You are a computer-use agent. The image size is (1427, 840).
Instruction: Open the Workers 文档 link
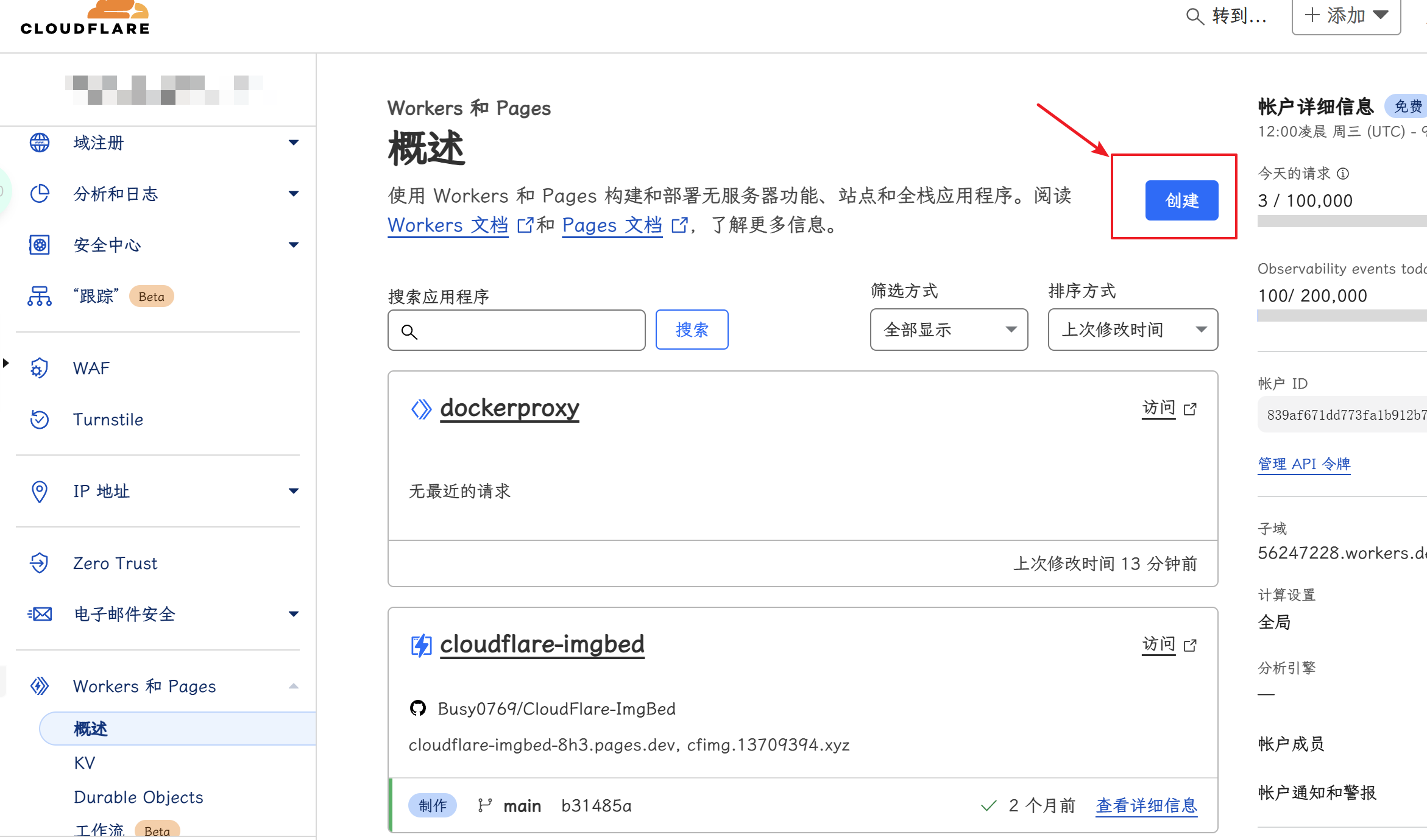pyautogui.click(x=448, y=225)
